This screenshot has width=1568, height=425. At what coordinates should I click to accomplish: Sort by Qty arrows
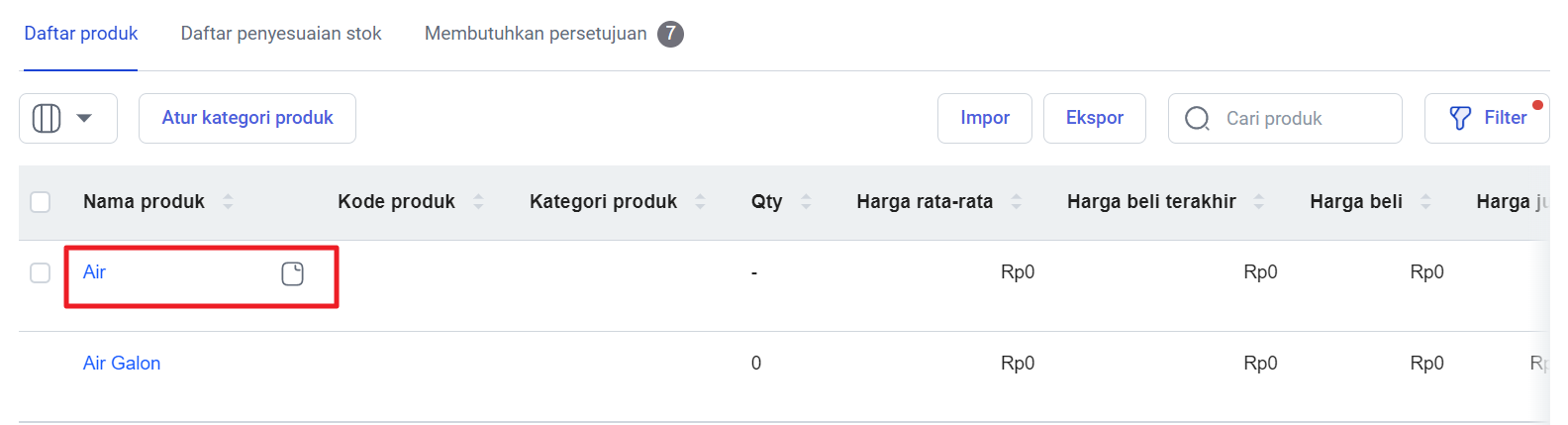coord(806,201)
